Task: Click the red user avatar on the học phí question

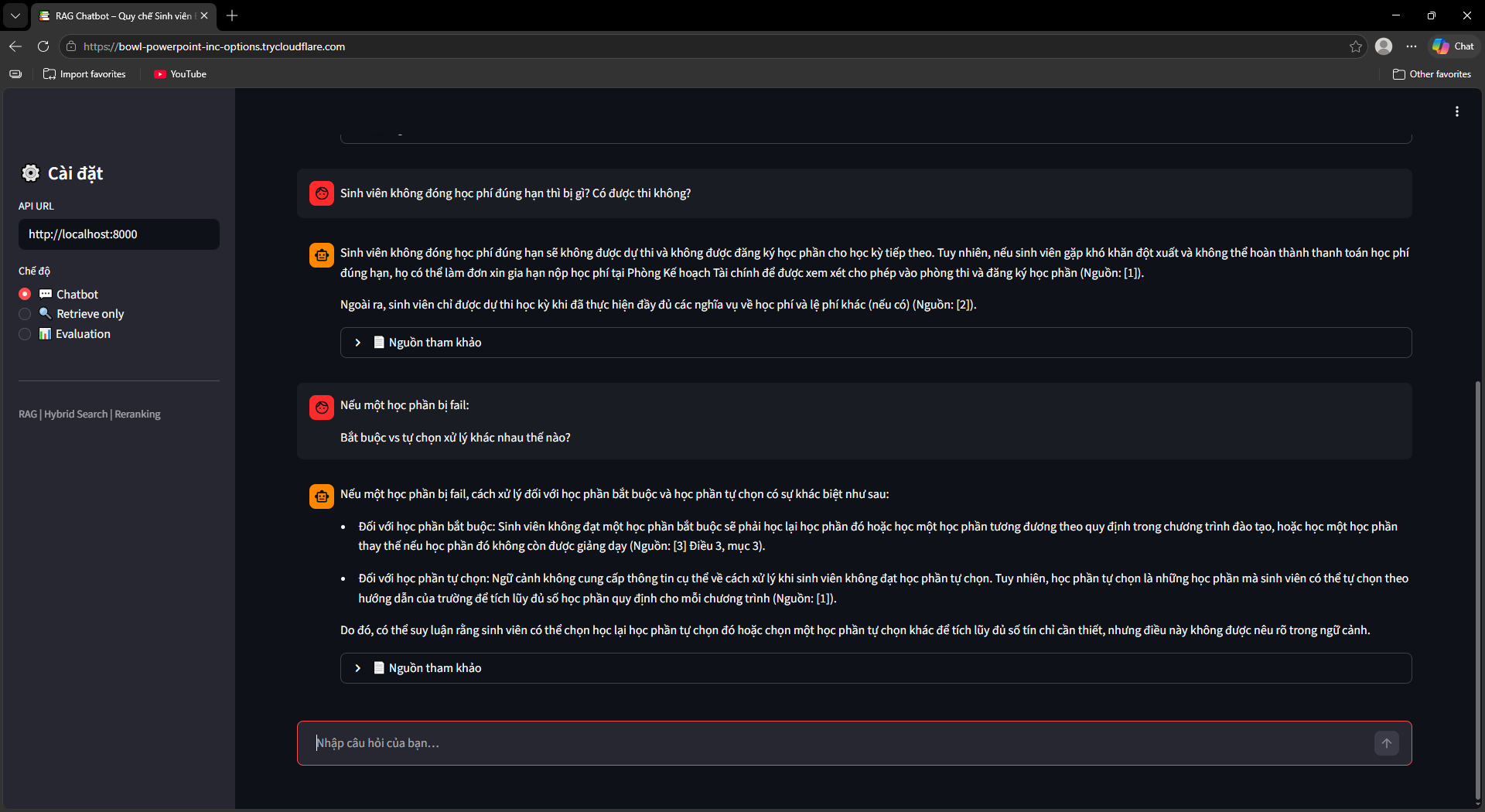Action: pos(322,193)
